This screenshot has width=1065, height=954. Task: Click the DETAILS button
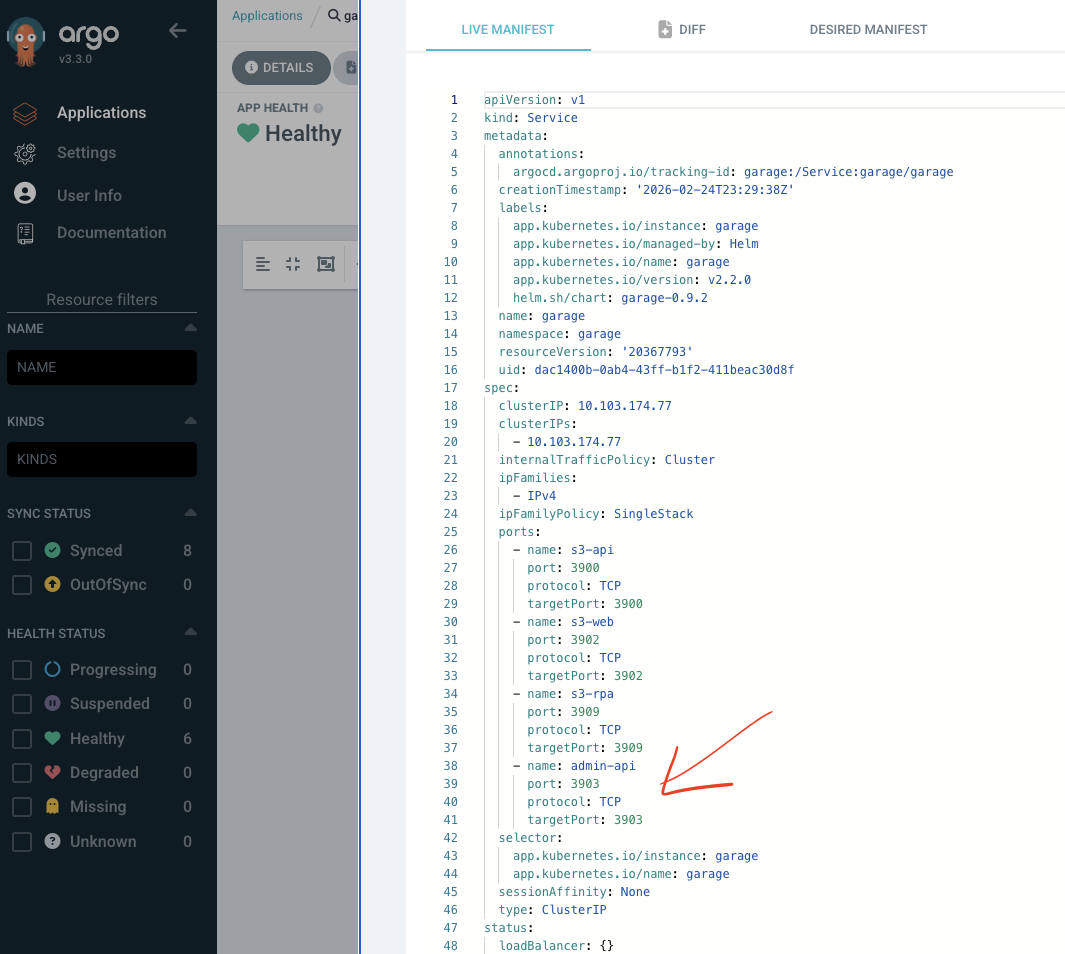(x=280, y=68)
